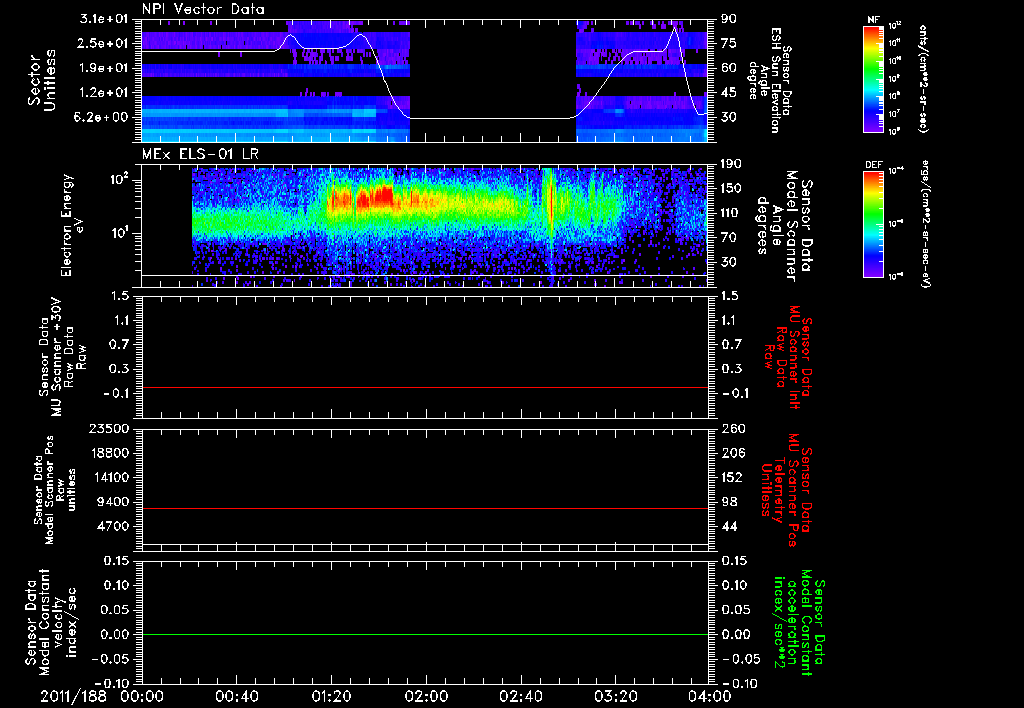Screen dimensions: 1024x708
Task: Click the NPI Vector Data panel title
Action: coord(203,9)
